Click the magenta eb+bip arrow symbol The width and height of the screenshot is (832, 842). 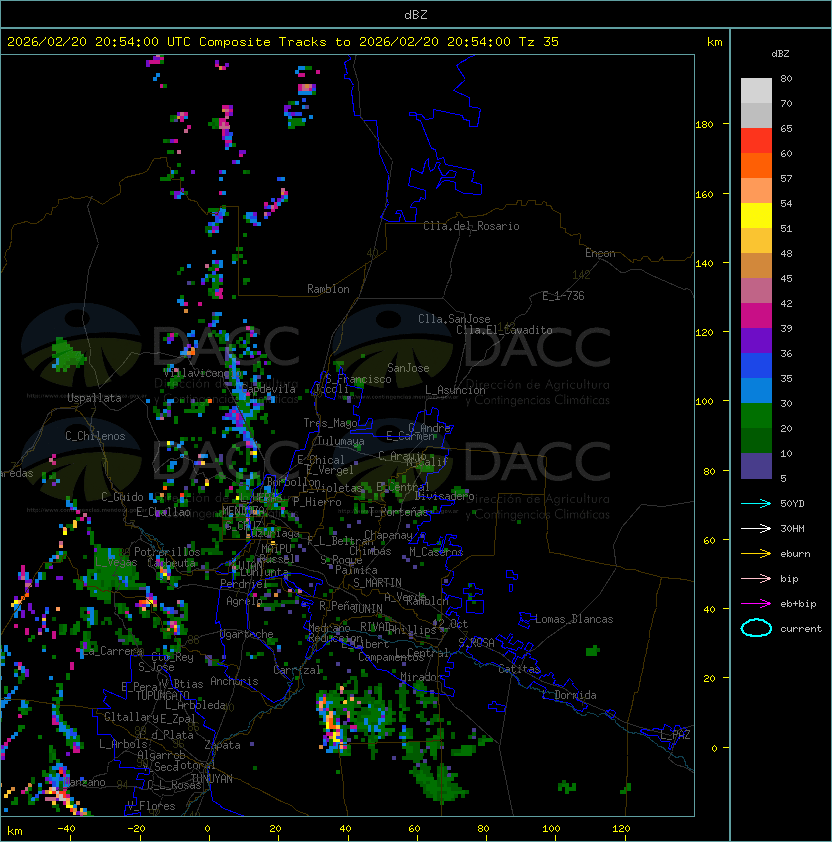pyautogui.click(x=756, y=604)
